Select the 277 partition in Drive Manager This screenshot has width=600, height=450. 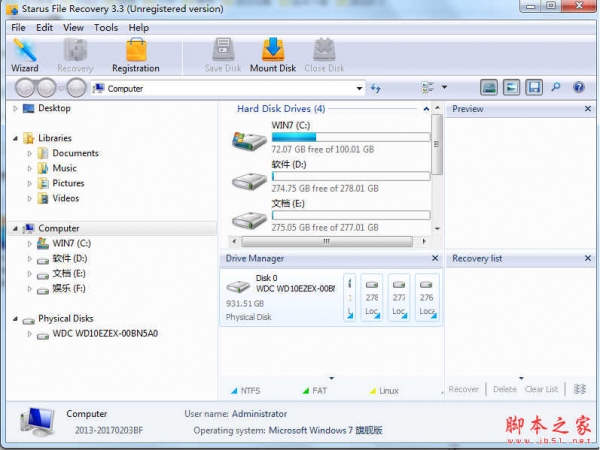[399, 297]
